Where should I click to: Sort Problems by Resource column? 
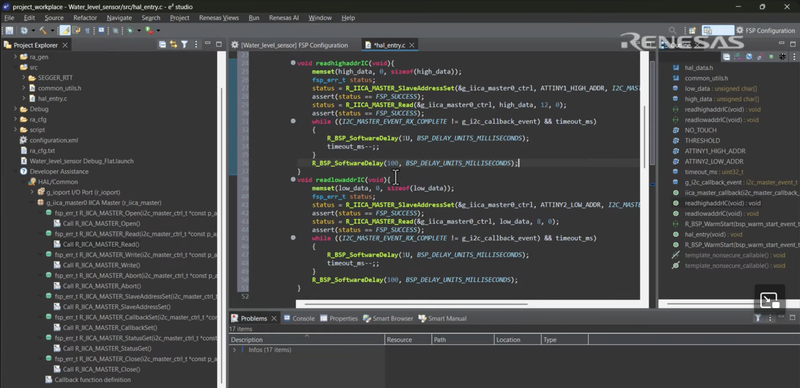408,340
